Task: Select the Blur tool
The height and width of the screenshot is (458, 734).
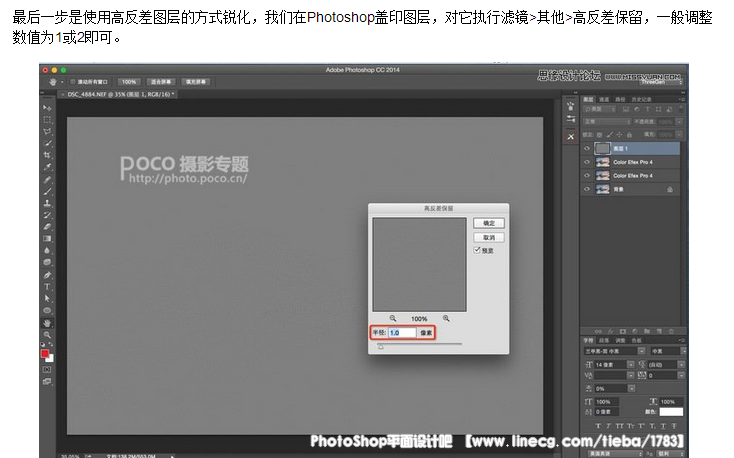Action: click(47, 251)
